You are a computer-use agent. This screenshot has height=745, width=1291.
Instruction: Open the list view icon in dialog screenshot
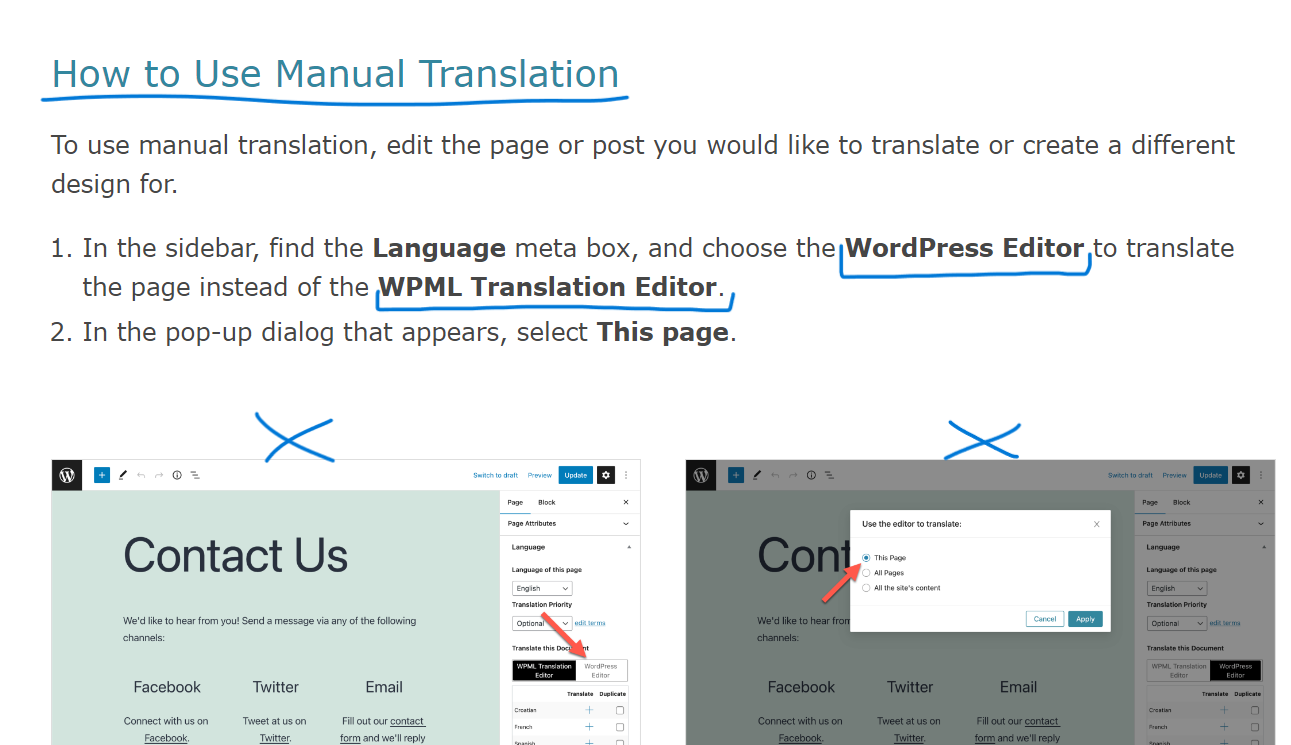(x=829, y=475)
